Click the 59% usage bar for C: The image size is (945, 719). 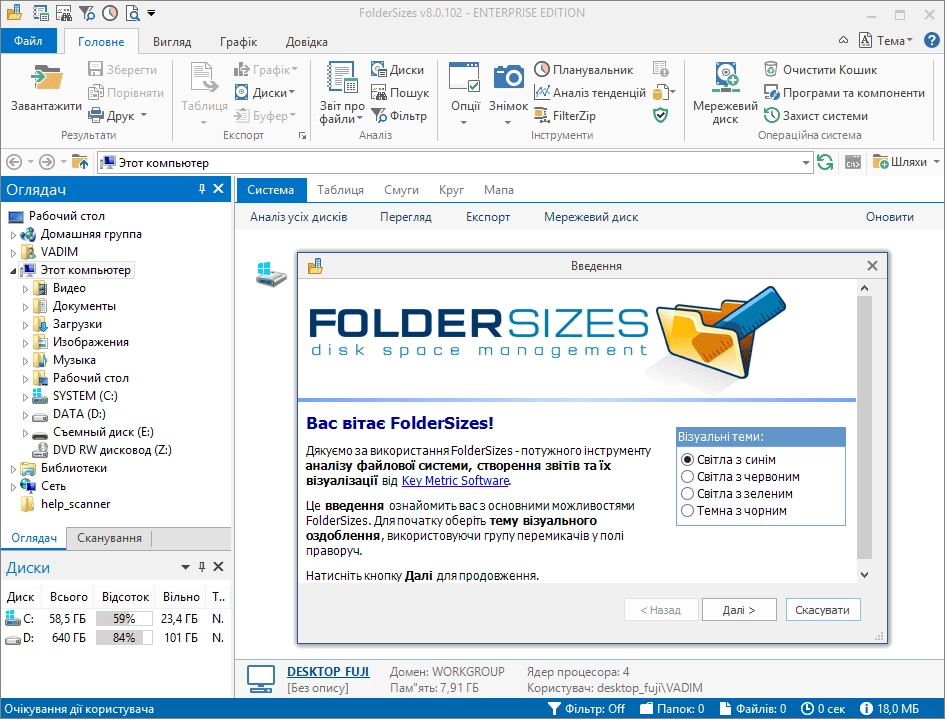[x=124, y=619]
